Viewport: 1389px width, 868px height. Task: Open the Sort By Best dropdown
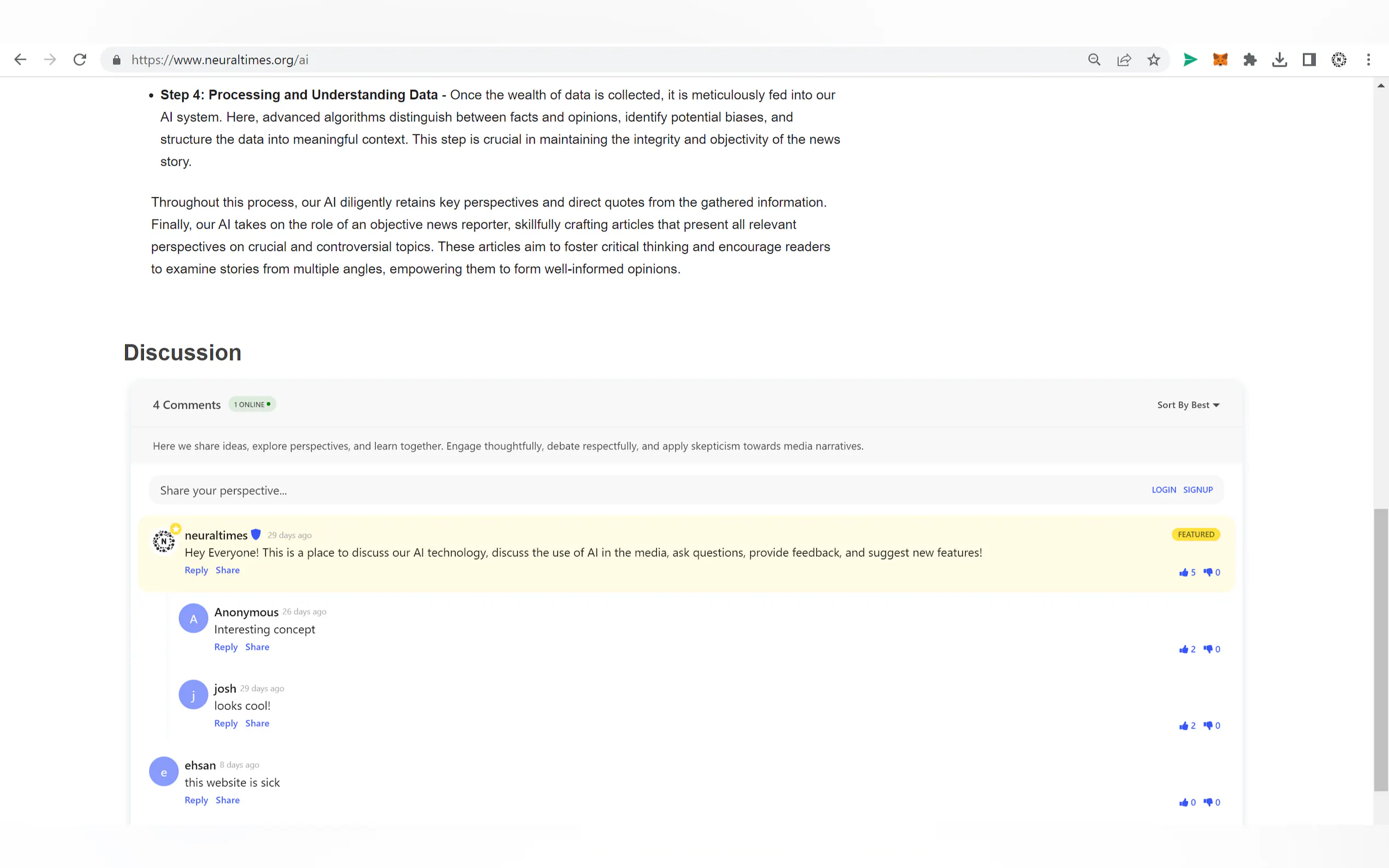[1187, 404]
